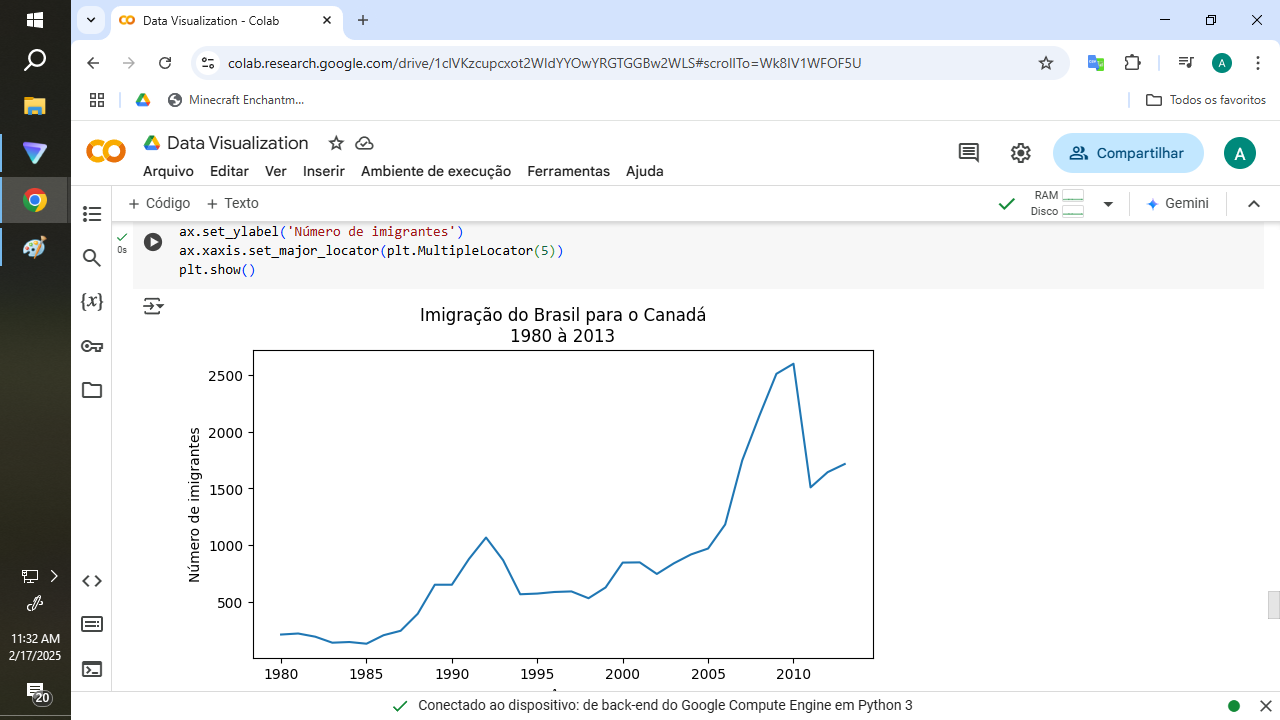Image resolution: width=1280 pixels, height=720 pixels.
Task: Dismiss the connection status bar
Action: pos(1265,705)
